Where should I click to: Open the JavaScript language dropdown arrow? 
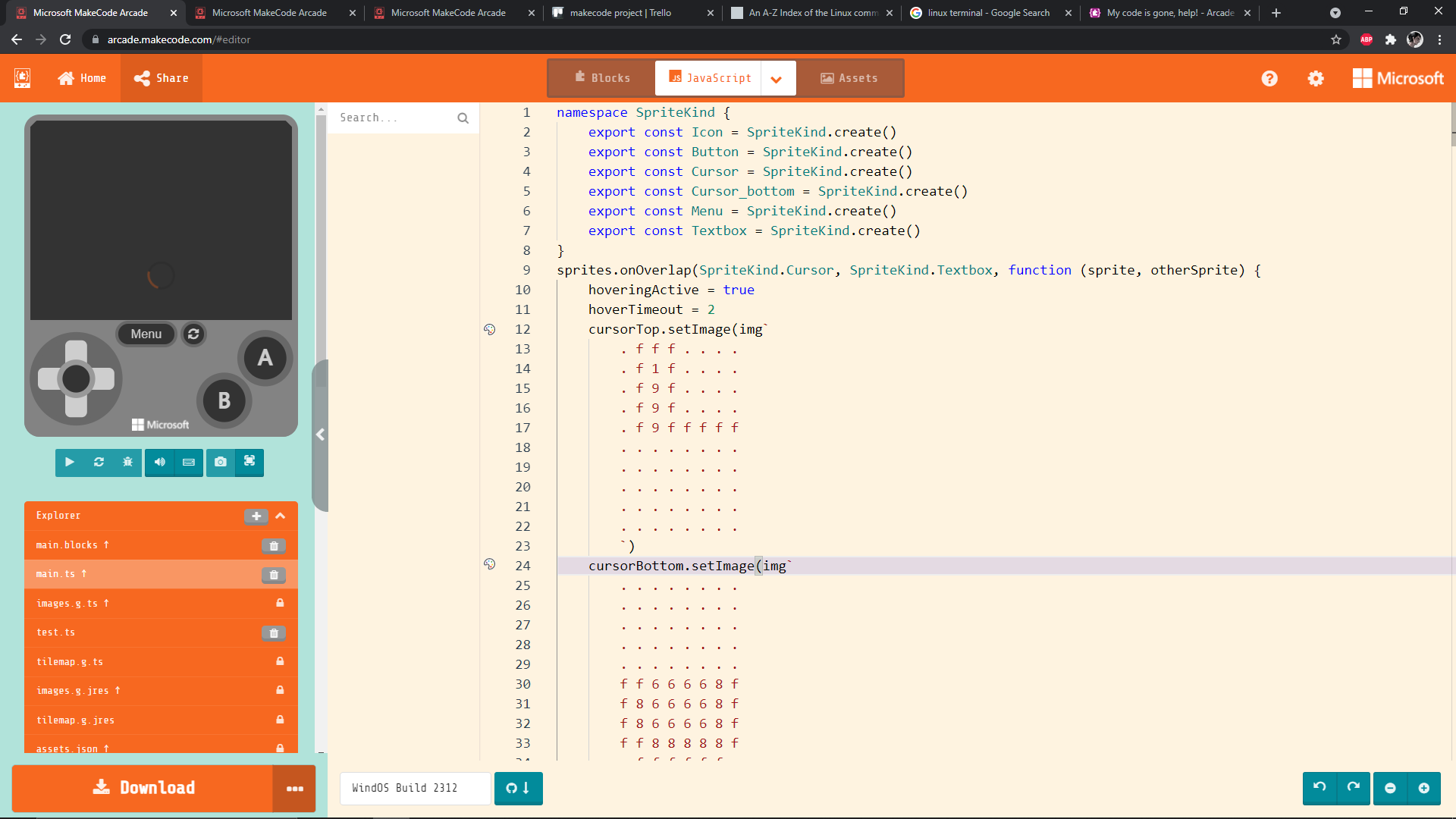[777, 79]
